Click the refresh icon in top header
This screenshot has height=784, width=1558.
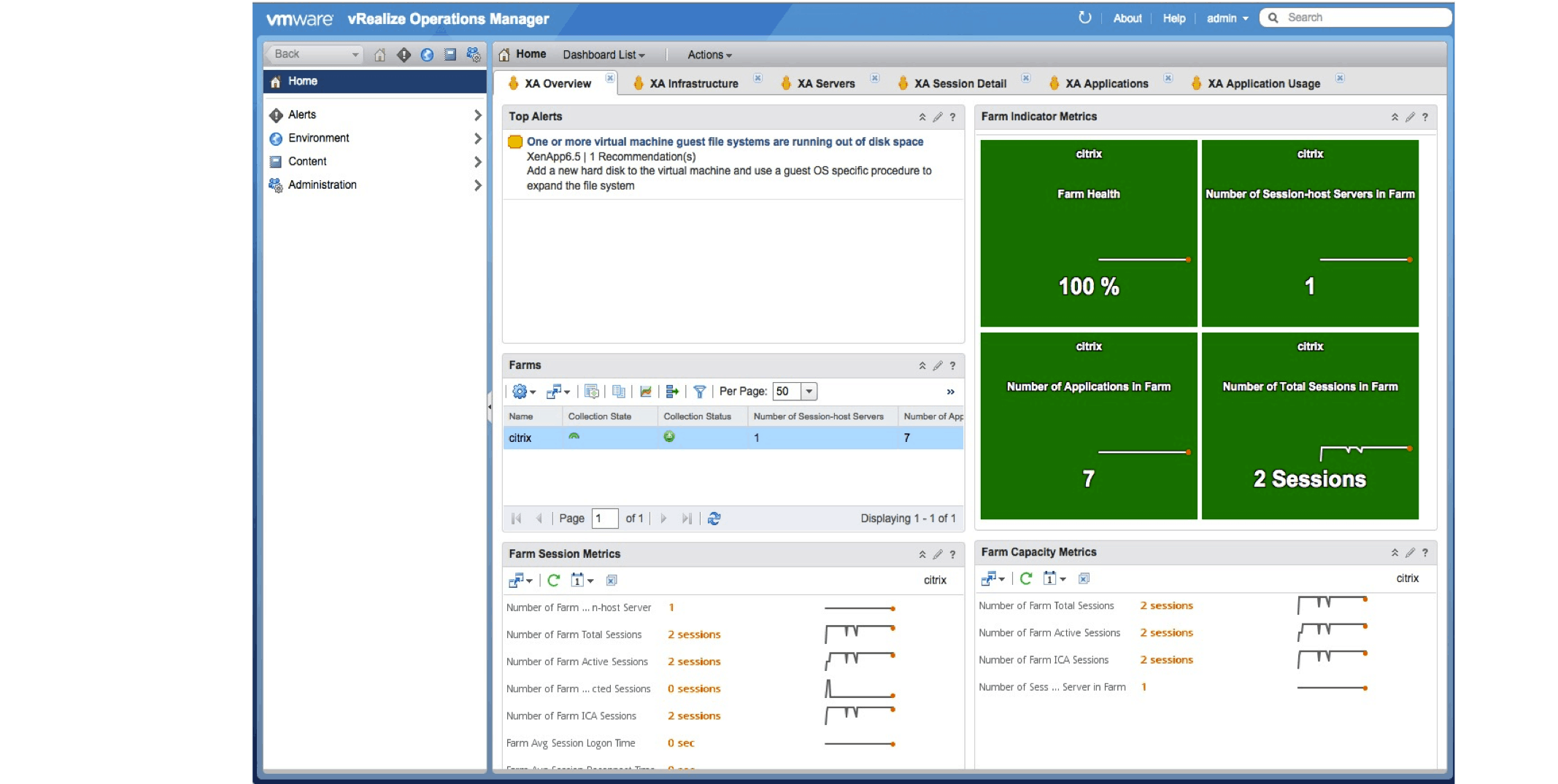(1084, 18)
